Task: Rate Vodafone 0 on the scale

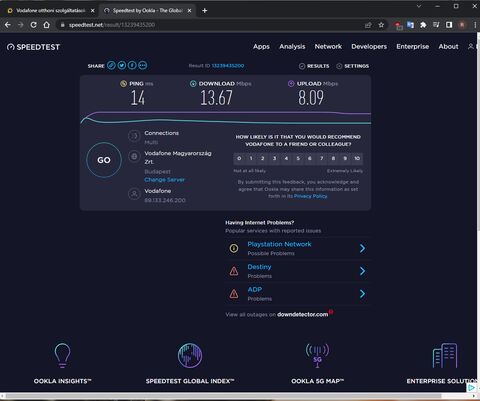Action: pyautogui.click(x=239, y=158)
